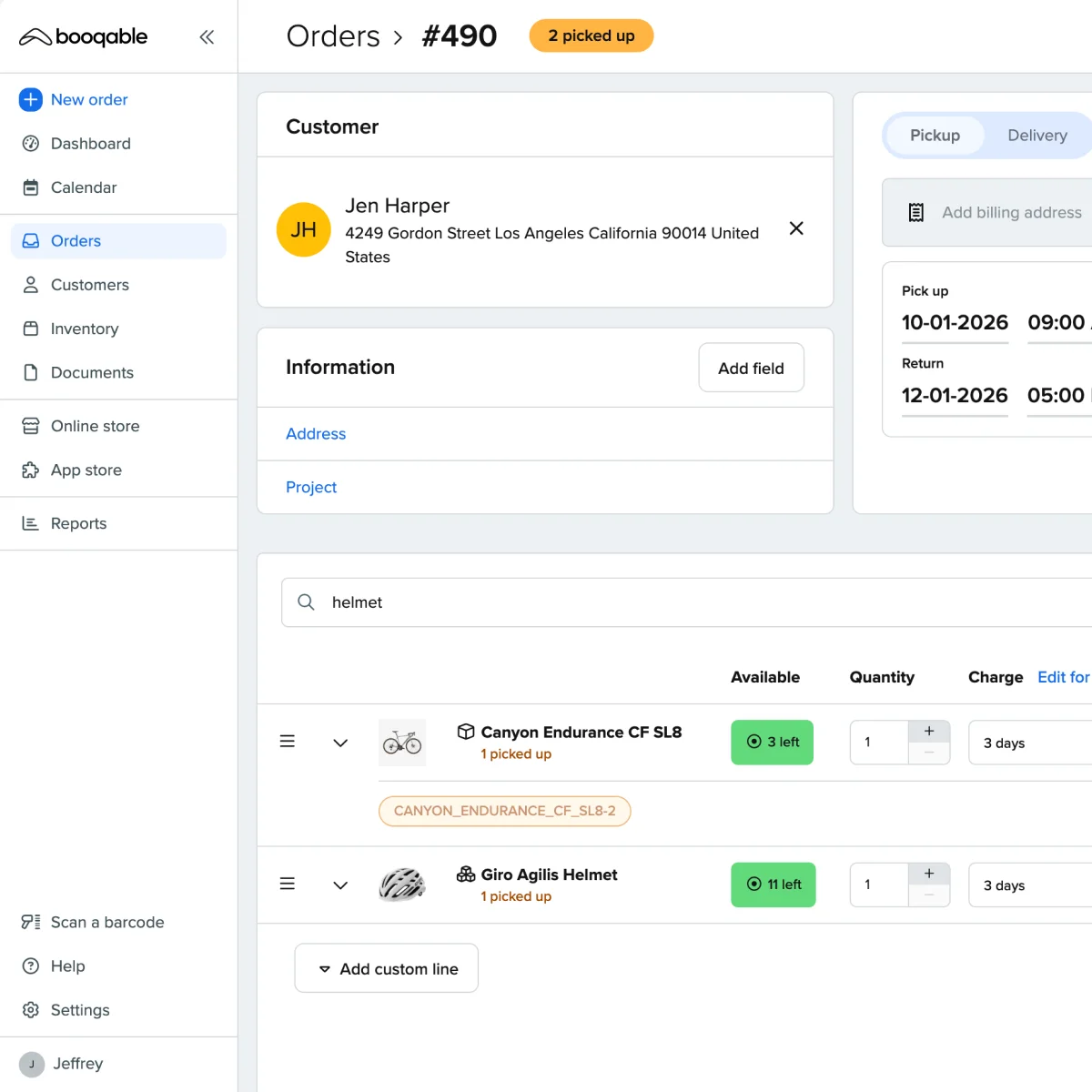Open the Documents section

coord(91,372)
